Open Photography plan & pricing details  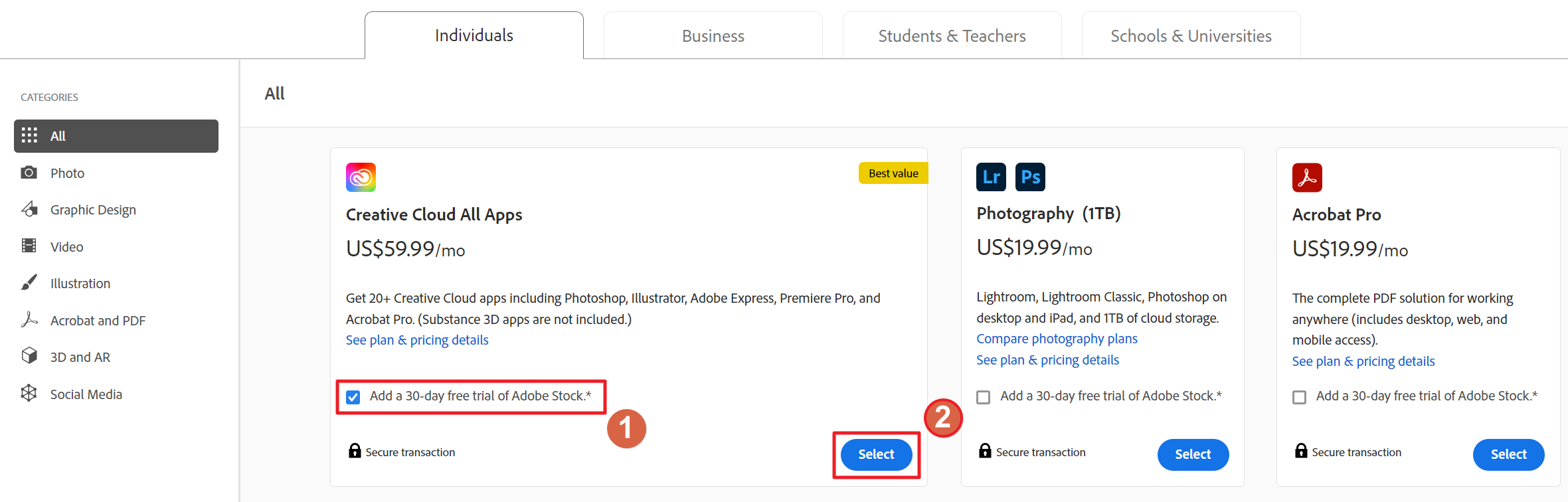pyautogui.click(x=1047, y=360)
